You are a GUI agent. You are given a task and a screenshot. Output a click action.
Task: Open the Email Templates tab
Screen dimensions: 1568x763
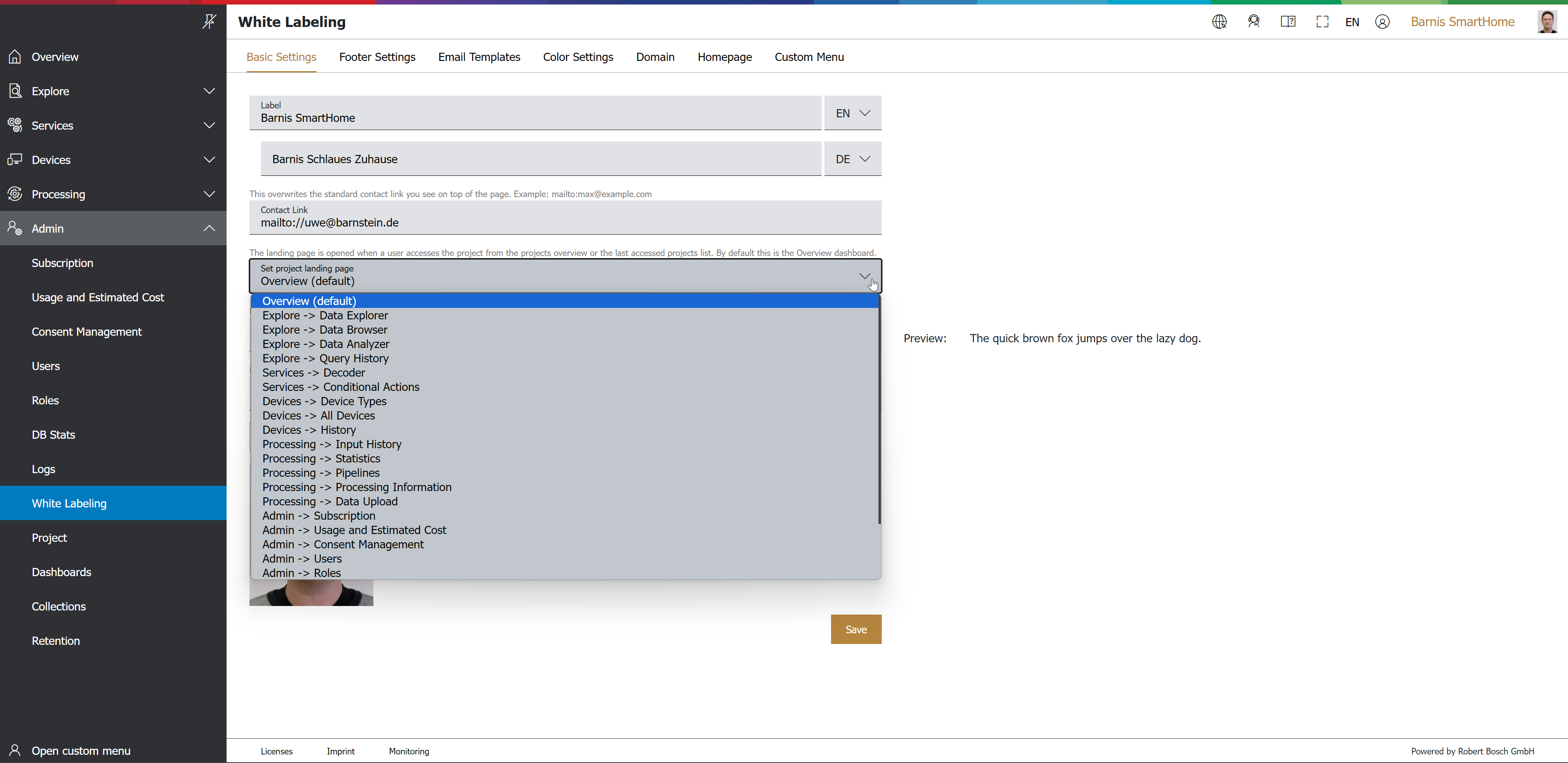coord(479,56)
